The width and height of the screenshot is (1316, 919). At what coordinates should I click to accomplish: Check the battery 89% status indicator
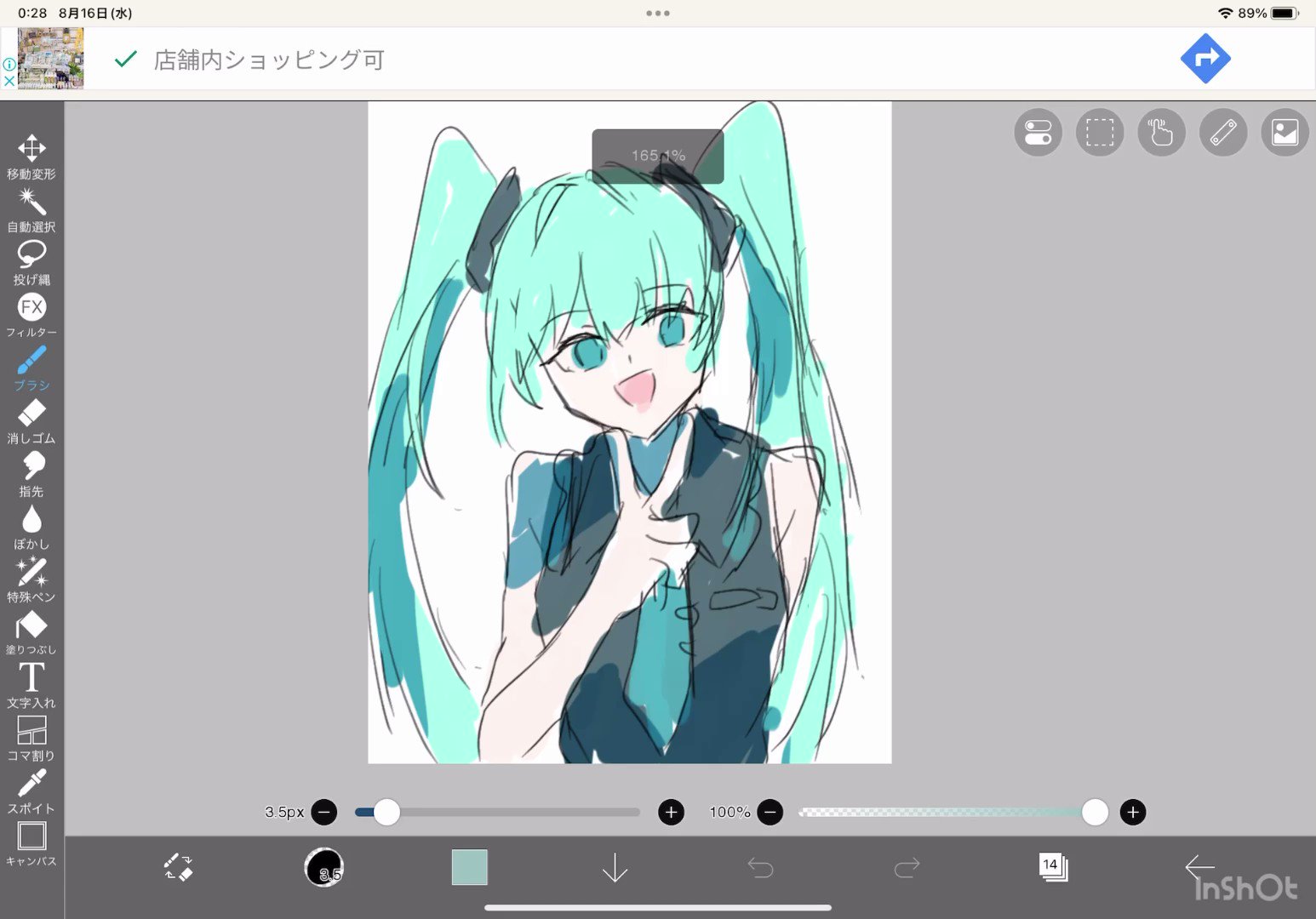(x=1267, y=13)
